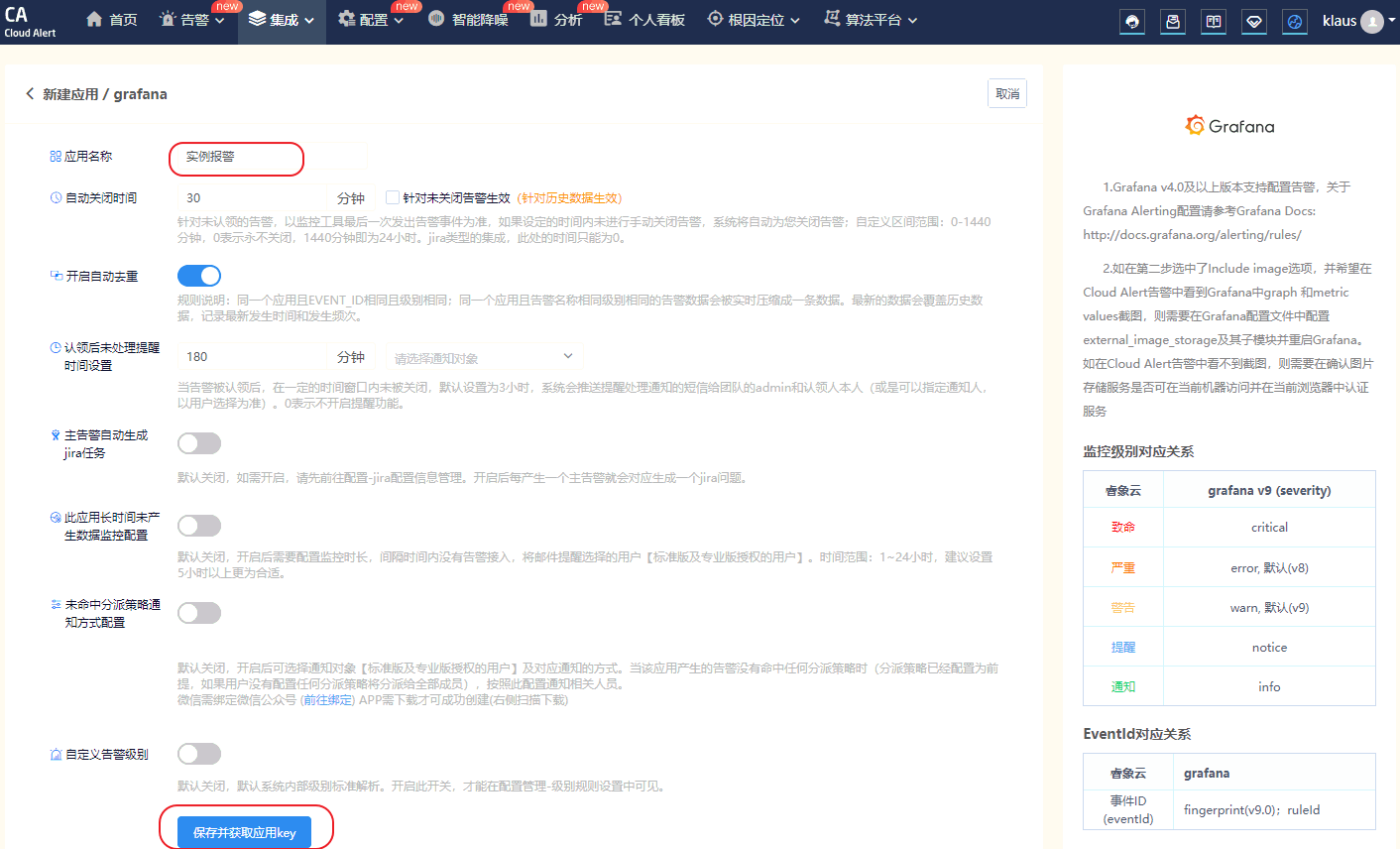
Task: Enable the 主告警自动生成 jira任务 switch
Action: [199, 443]
